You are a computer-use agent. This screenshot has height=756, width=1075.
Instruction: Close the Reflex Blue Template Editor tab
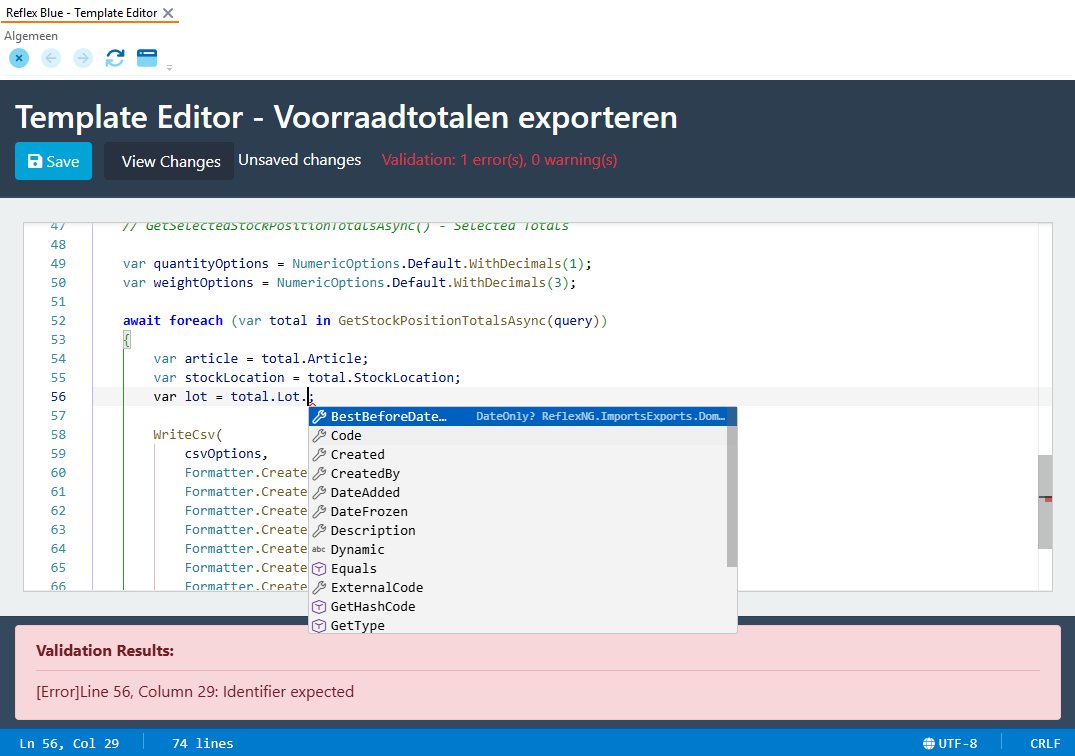point(168,13)
